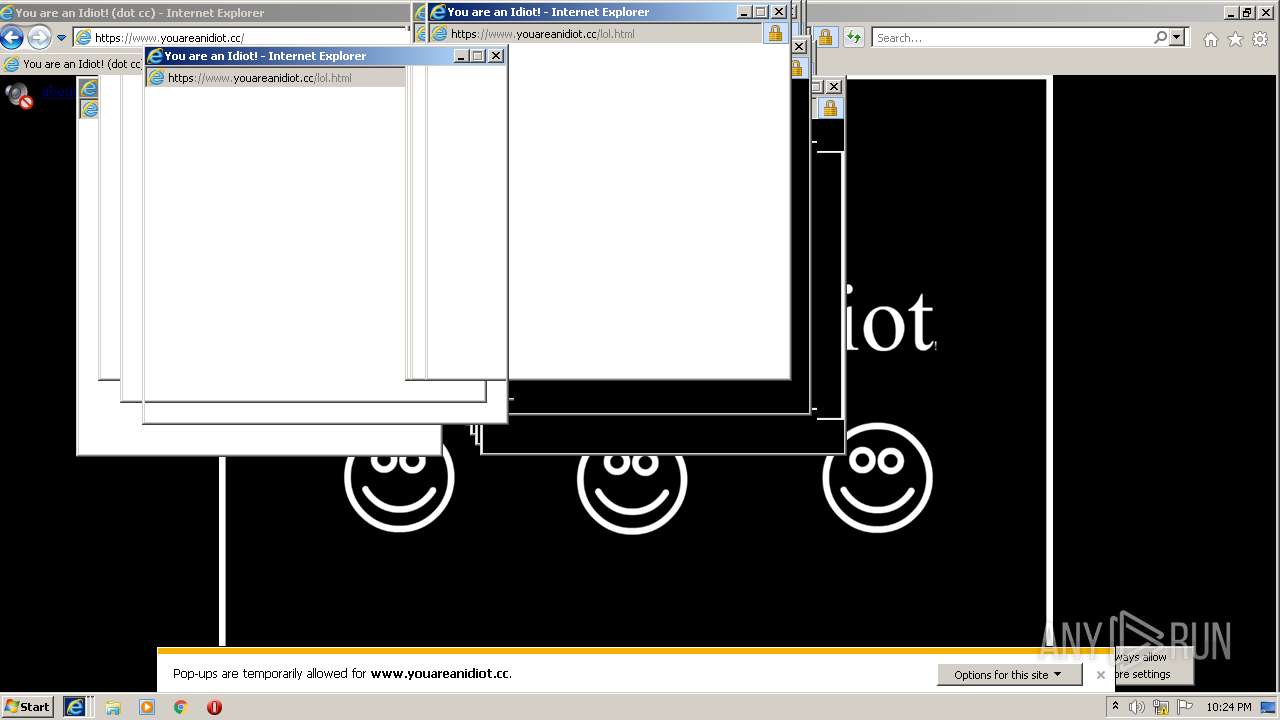Minimize the main Internet Explorer window
This screenshot has width=1280, height=720.
pyautogui.click(x=1230, y=12)
